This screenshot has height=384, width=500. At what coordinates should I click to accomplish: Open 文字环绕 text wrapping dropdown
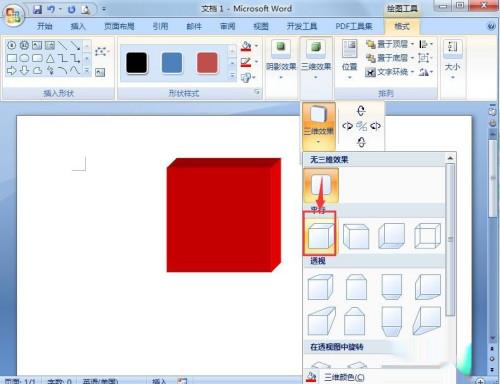pyautogui.click(x=389, y=72)
